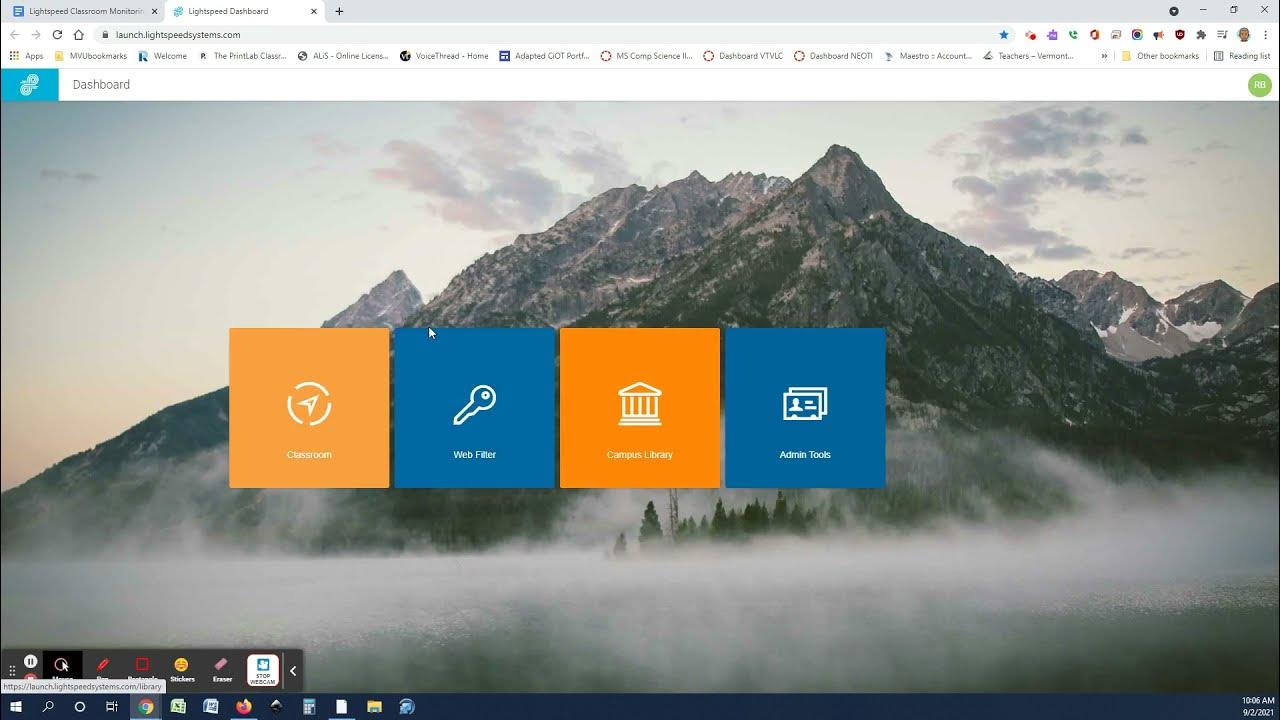Select the Pen tool in recorder toolbar
Screen dimensions: 1280x720
coord(102,668)
